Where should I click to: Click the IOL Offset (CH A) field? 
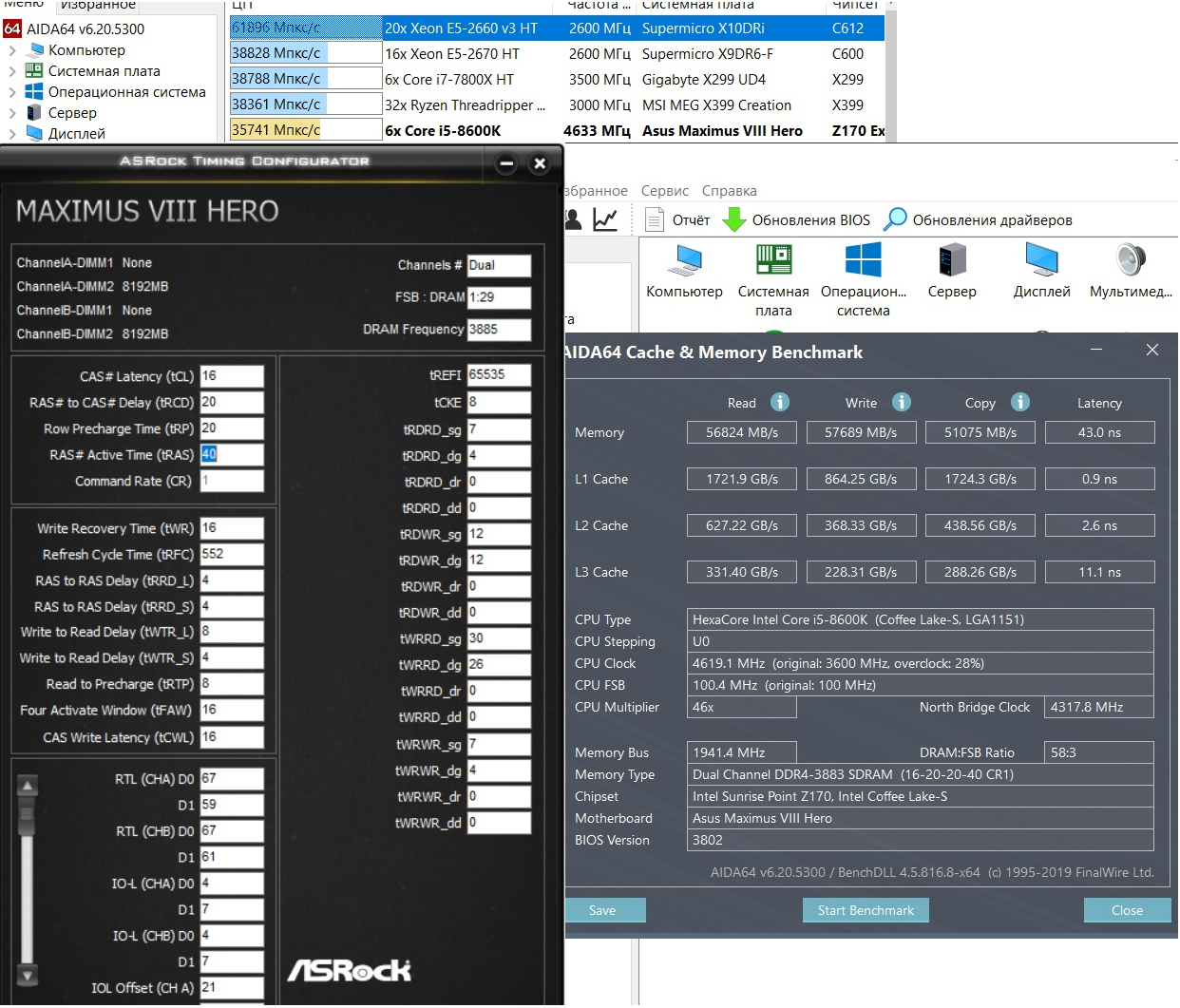(232, 988)
